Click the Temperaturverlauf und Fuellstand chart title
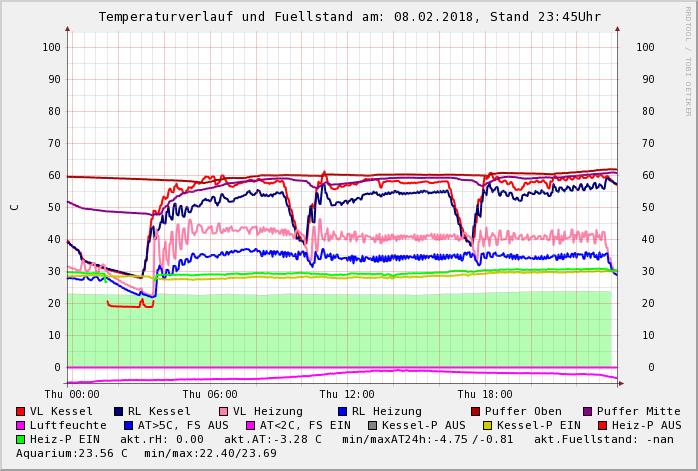698x471 pixels. [350, 17]
